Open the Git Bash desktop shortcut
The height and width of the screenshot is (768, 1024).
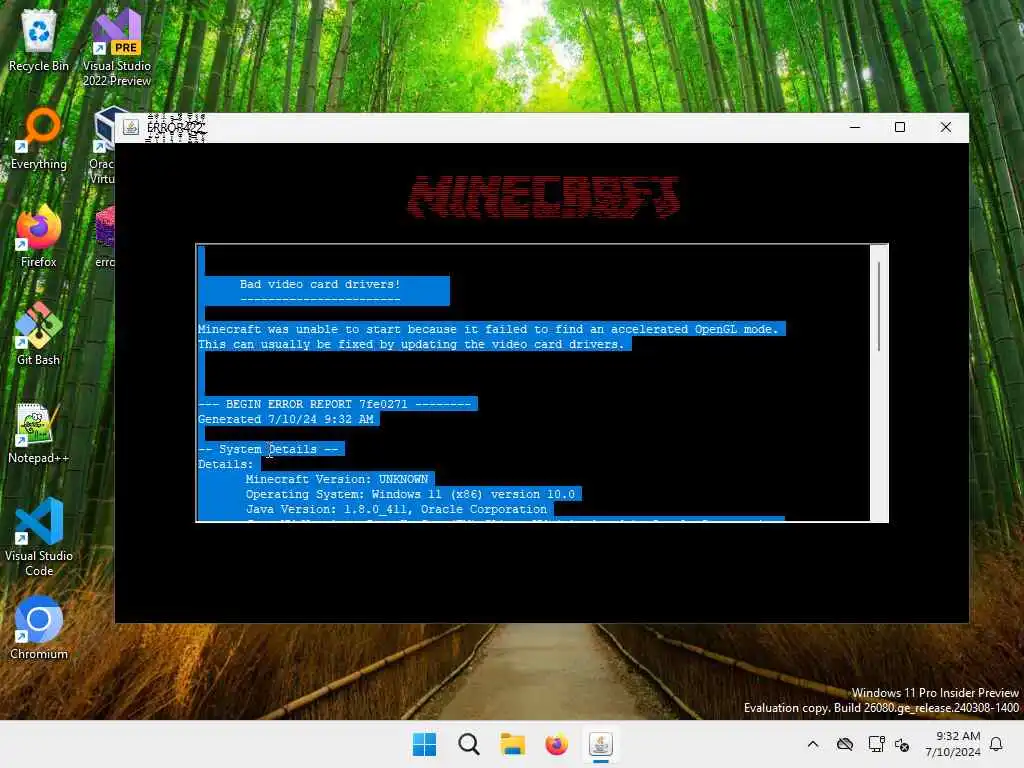pyautogui.click(x=39, y=334)
